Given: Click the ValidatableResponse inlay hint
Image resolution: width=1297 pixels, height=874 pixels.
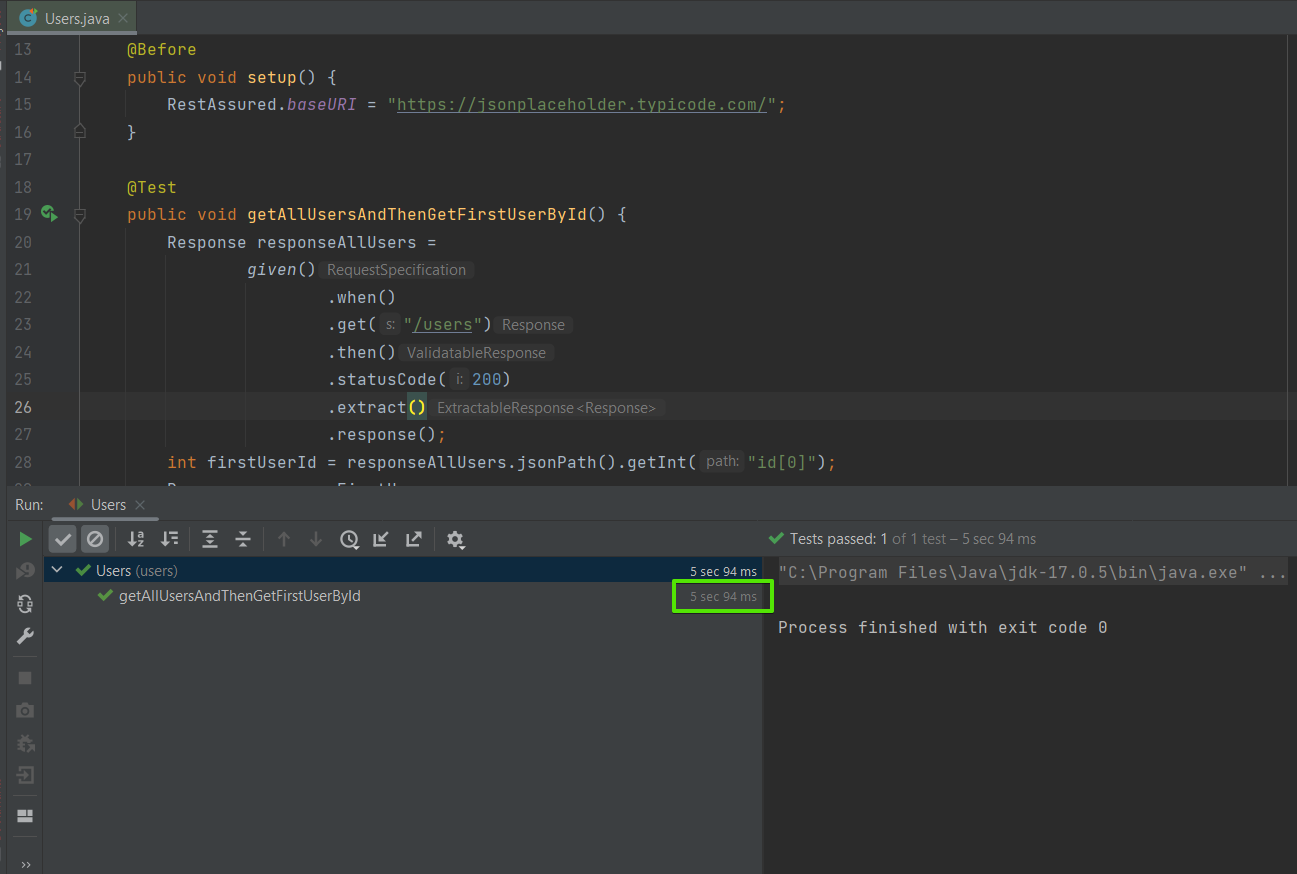Looking at the screenshot, I should click(x=477, y=352).
